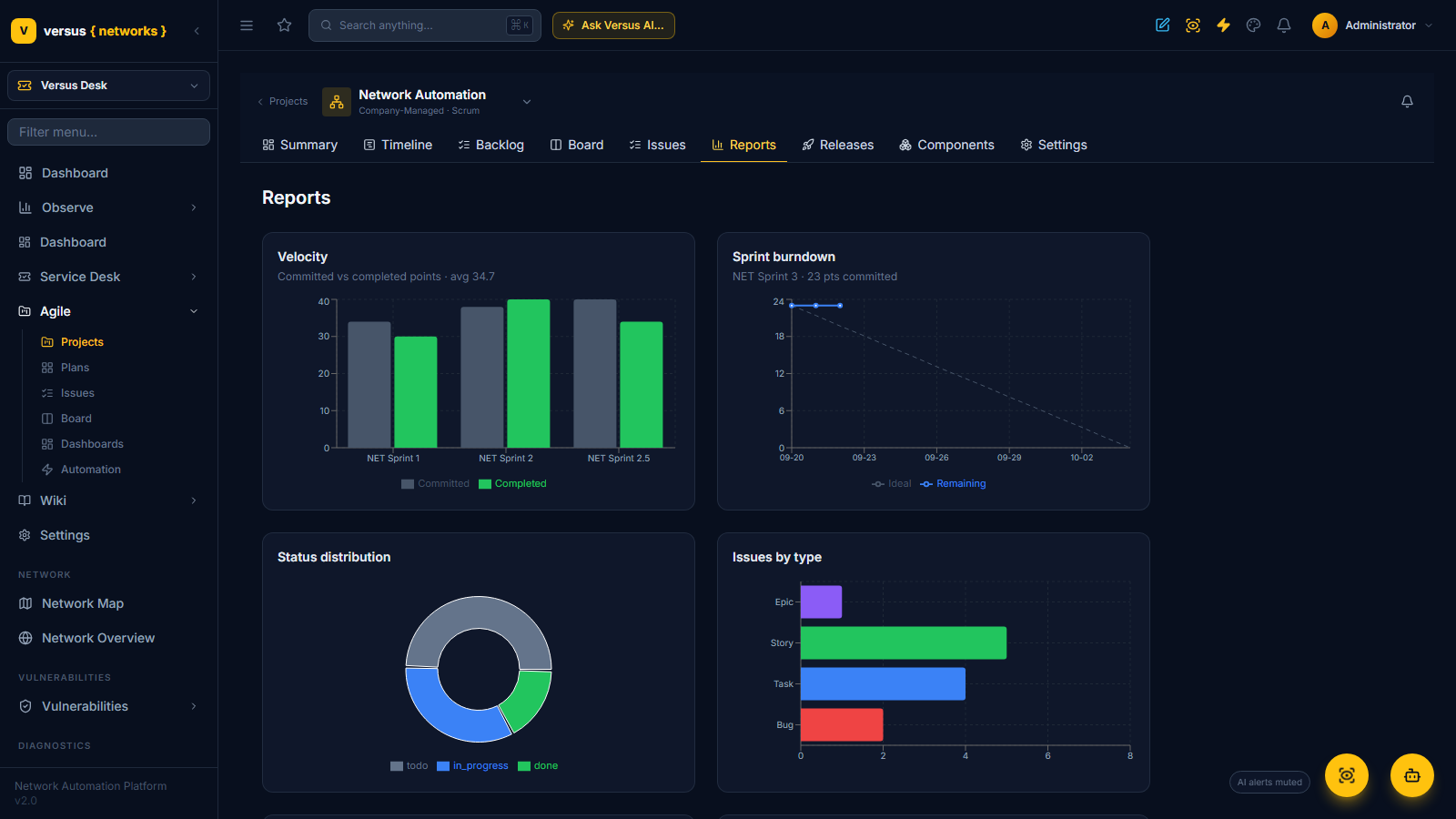Open the theme palette icon
1456x819 pixels.
[1254, 25]
